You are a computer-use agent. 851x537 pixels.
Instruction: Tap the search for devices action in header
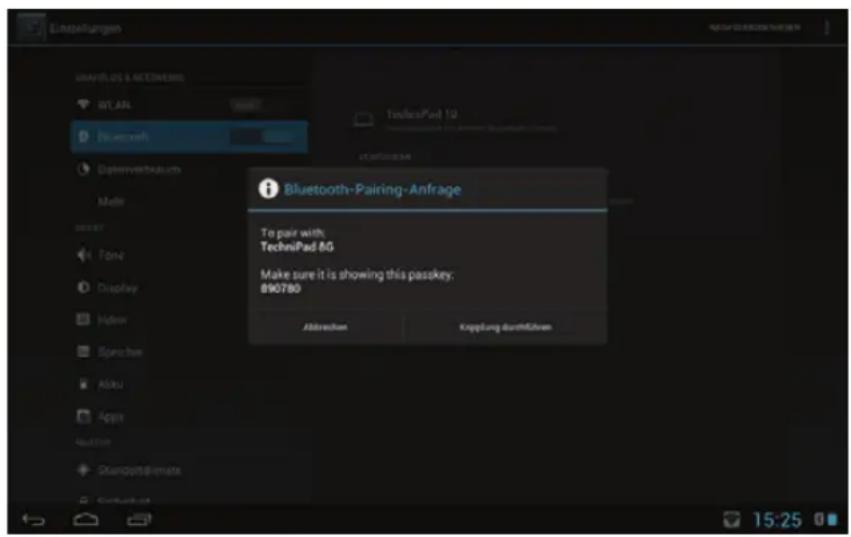[754, 27]
